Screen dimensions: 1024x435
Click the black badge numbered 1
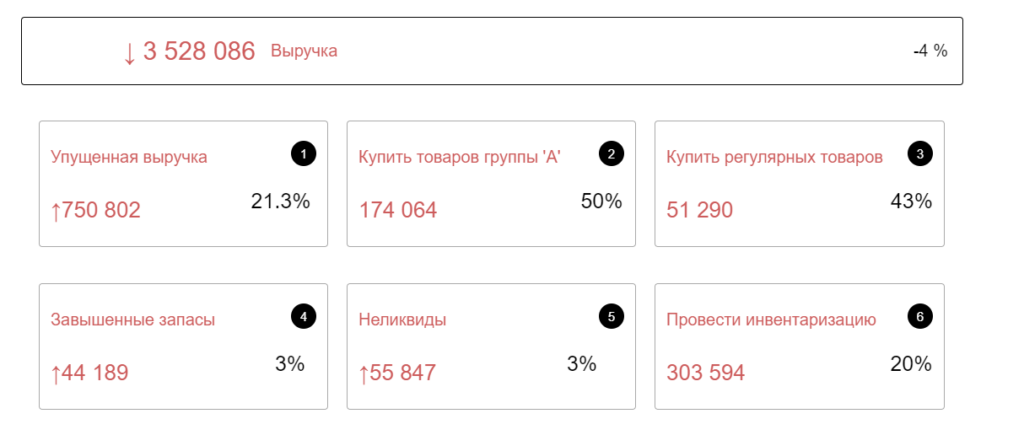click(303, 154)
